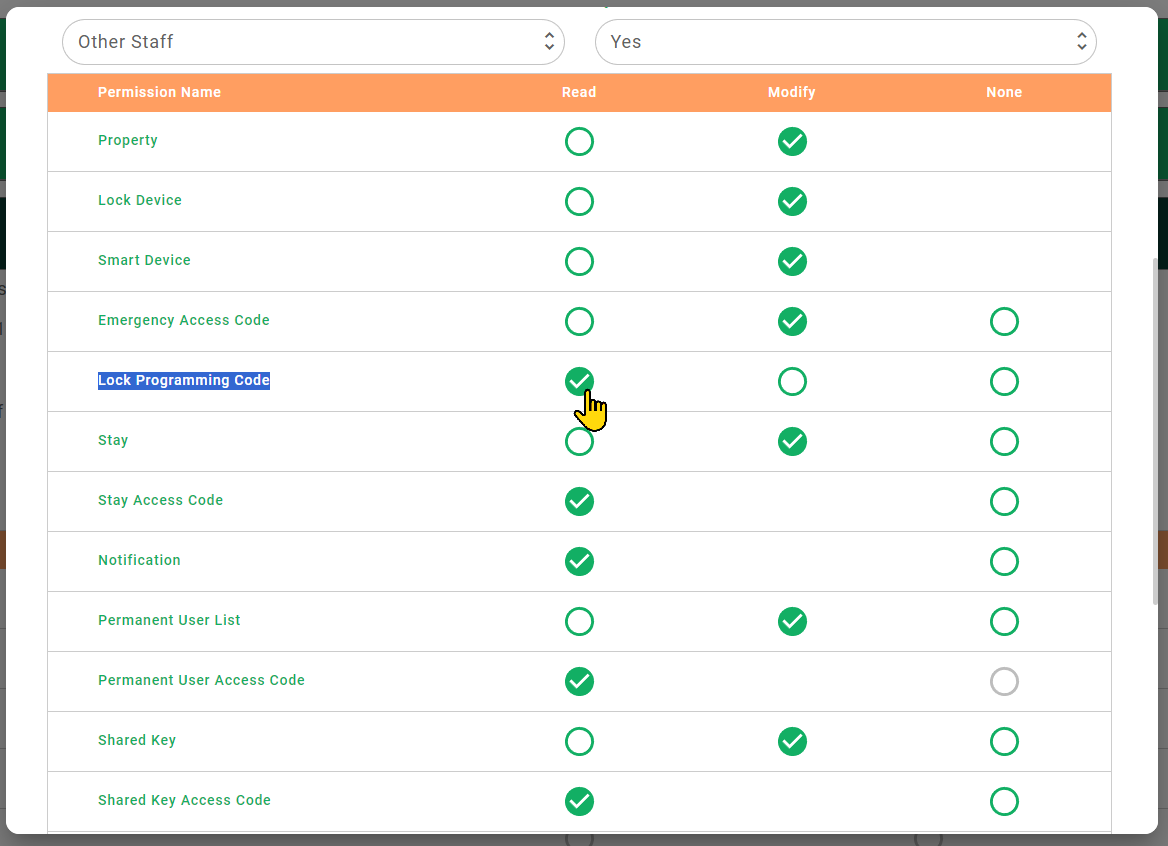The image size is (1168, 846).
Task: Select None for Stay permission
Action: [x=1004, y=442]
